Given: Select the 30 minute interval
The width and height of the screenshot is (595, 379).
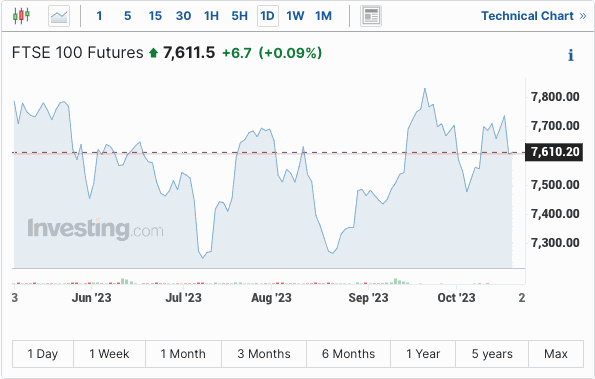Looking at the screenshot, I should (x=183, y=16).
